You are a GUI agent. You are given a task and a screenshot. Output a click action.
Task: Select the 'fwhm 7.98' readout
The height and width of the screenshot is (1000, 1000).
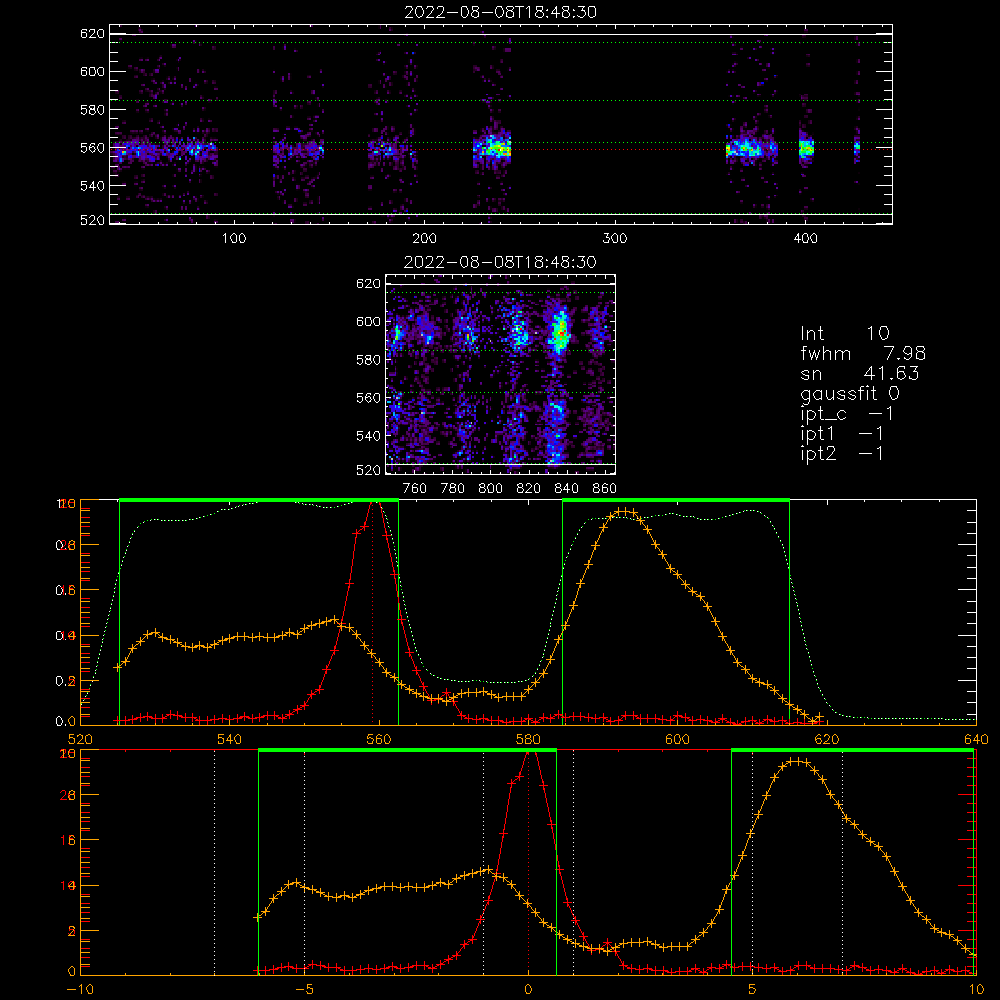pyautogui.click(x=863, y=353)
